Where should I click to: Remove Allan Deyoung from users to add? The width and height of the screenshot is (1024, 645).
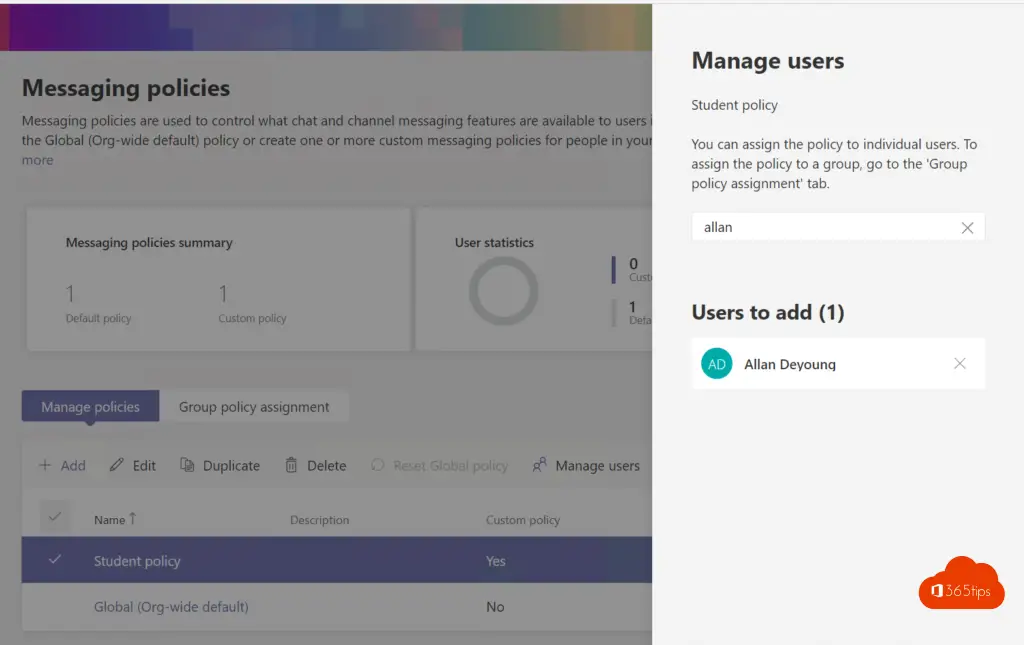point(960,364)
